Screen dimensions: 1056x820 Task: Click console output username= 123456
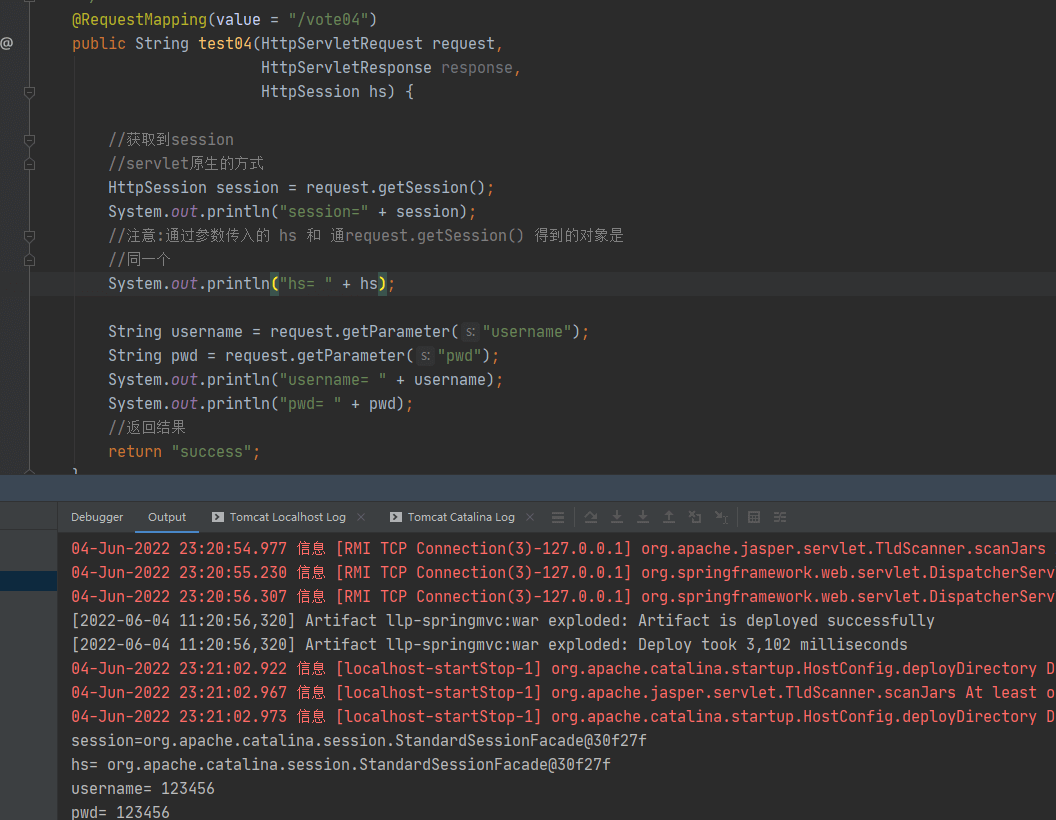click(143, 789)
